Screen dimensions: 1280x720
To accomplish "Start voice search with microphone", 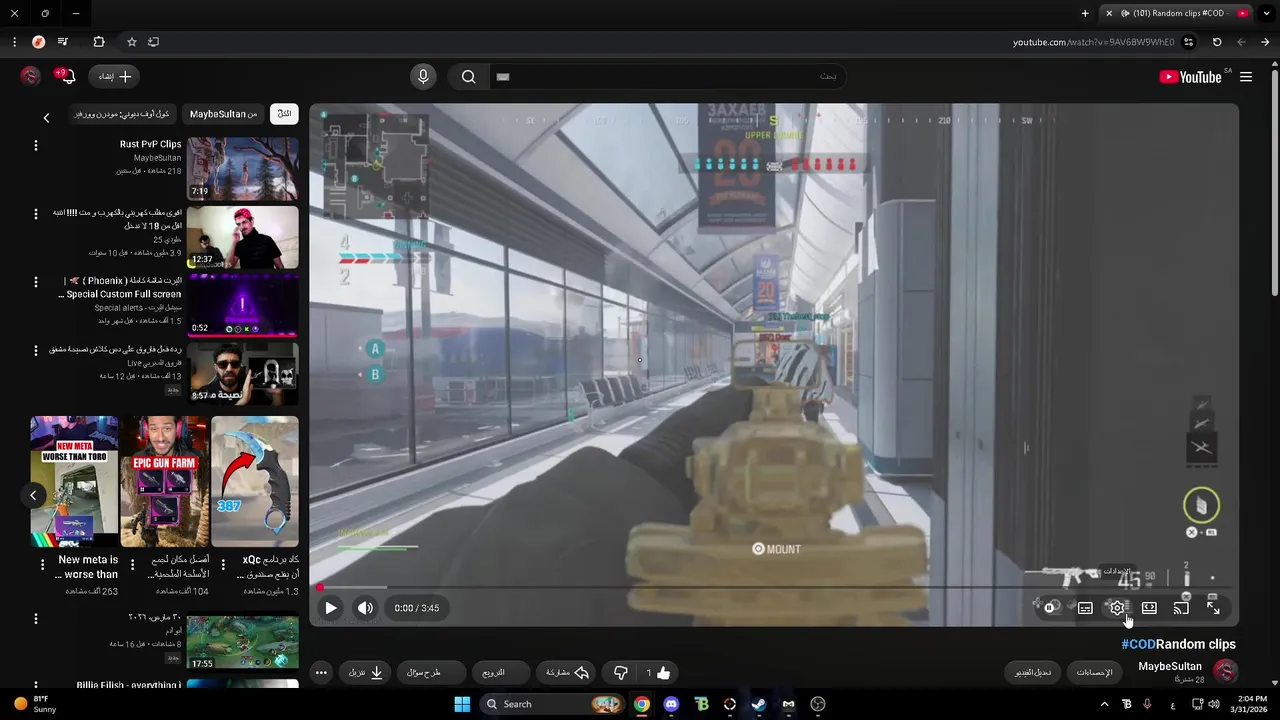I will click(x=423, y=77).
